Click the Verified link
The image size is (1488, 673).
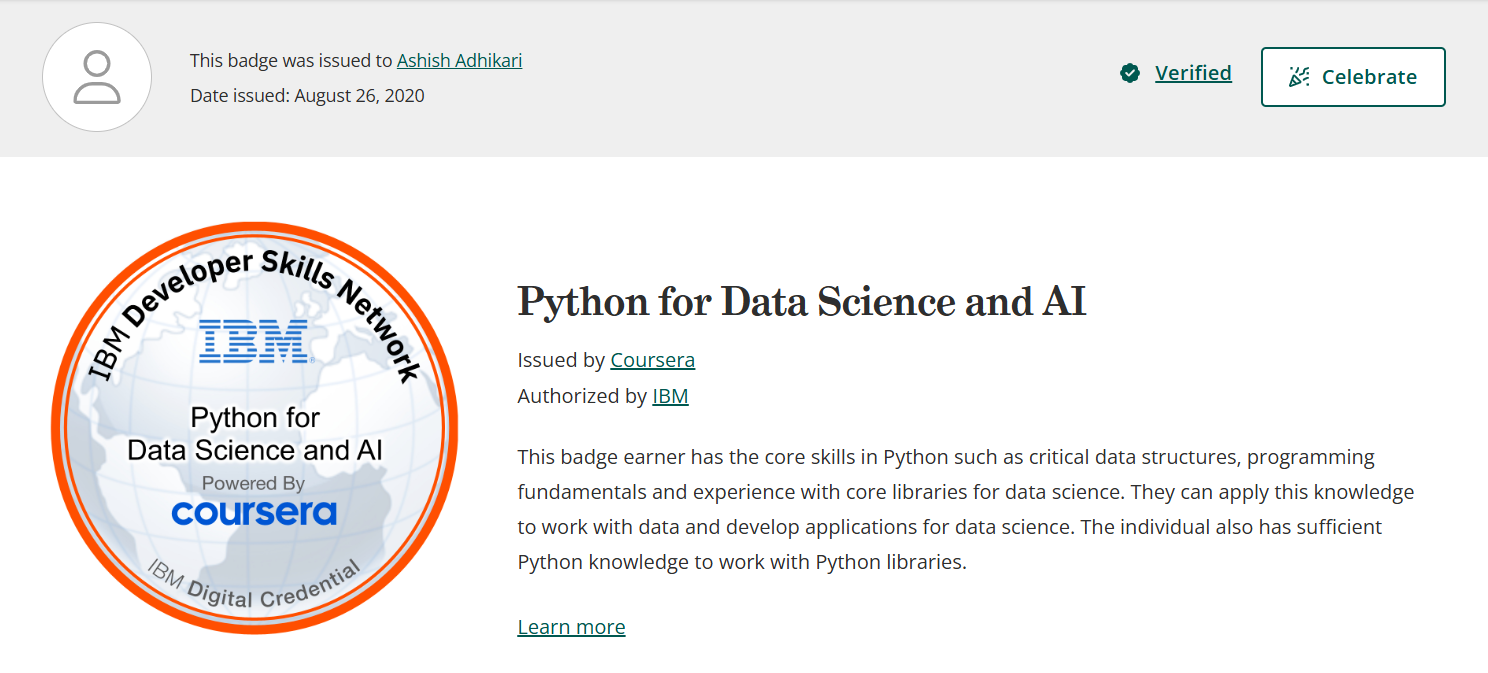pyautogui.click(x=1193, y=73)
